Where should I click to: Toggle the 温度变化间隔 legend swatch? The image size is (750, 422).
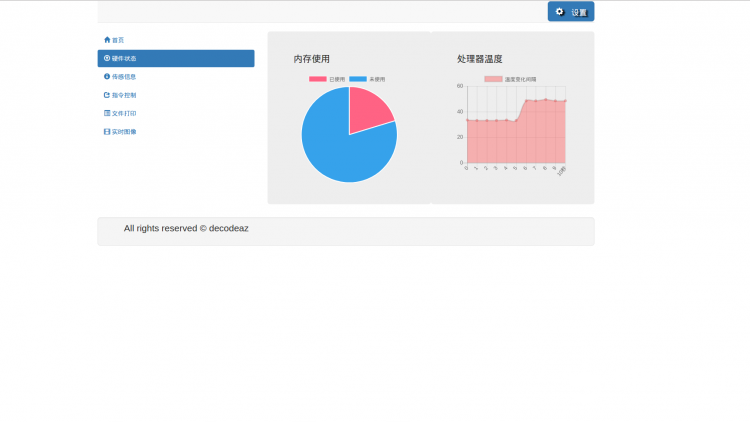coord(493,79)
